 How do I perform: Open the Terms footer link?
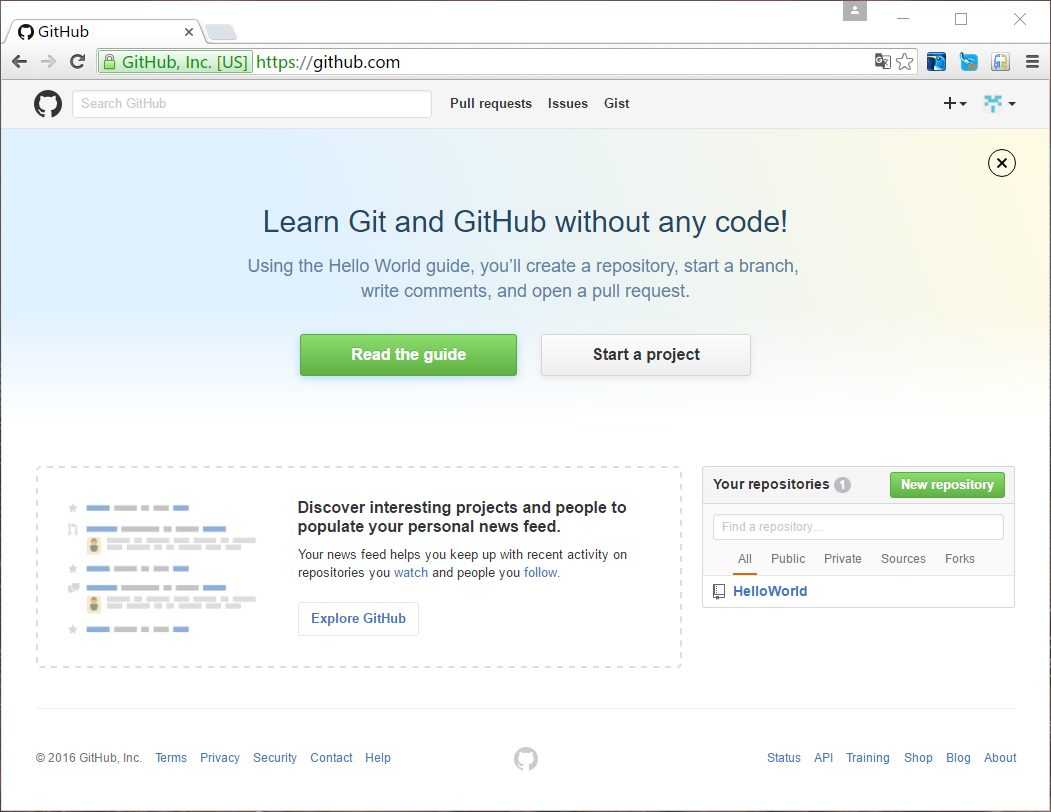[171, 758]
